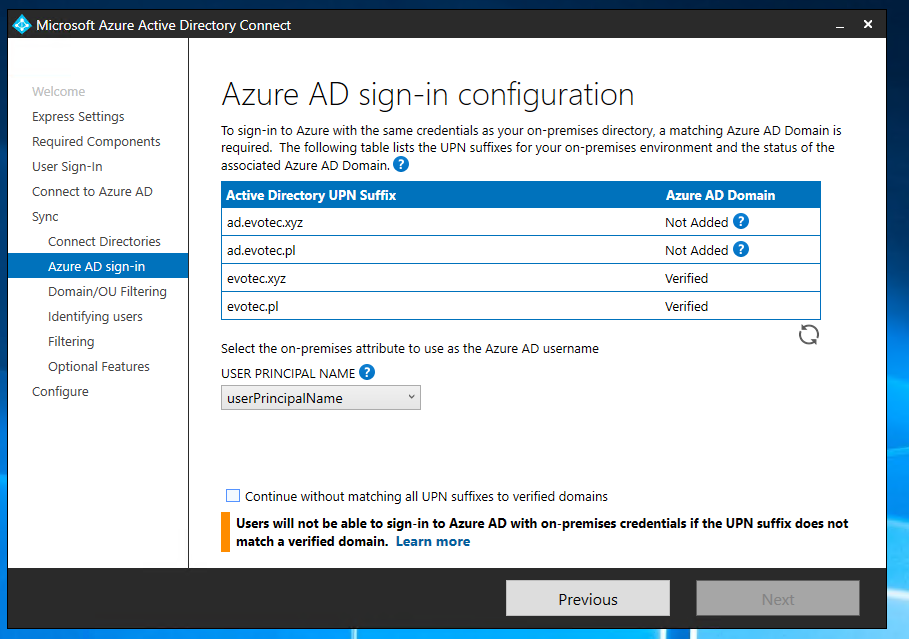This screenshot has width=909, height=639.
Task: Open the Filtering step in sidebar
Action: tap(70, 341)
